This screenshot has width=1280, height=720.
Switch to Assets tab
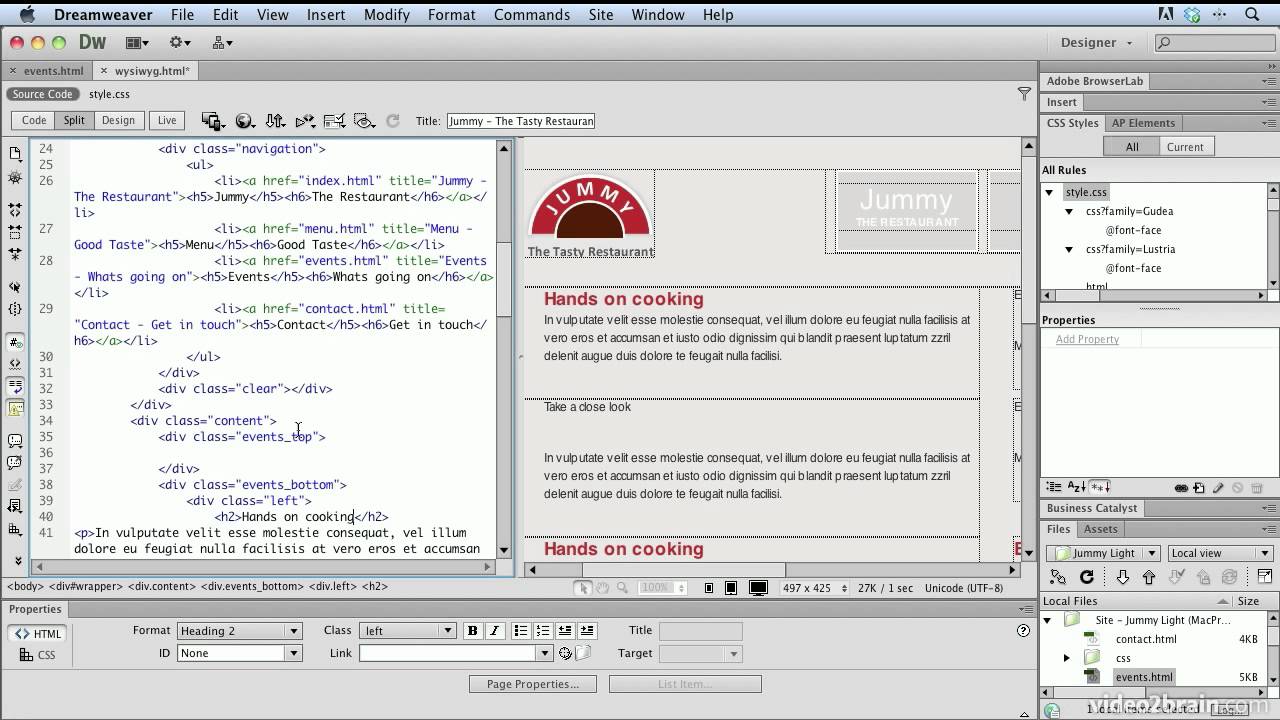pos(1100,529)
